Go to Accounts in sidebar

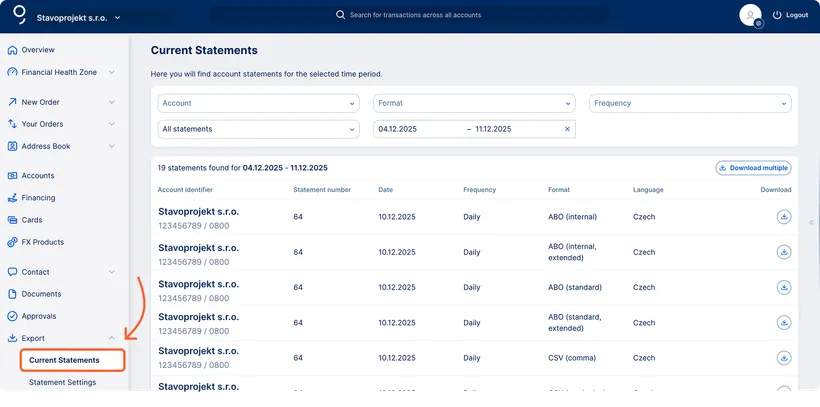(x=38, y=176)
